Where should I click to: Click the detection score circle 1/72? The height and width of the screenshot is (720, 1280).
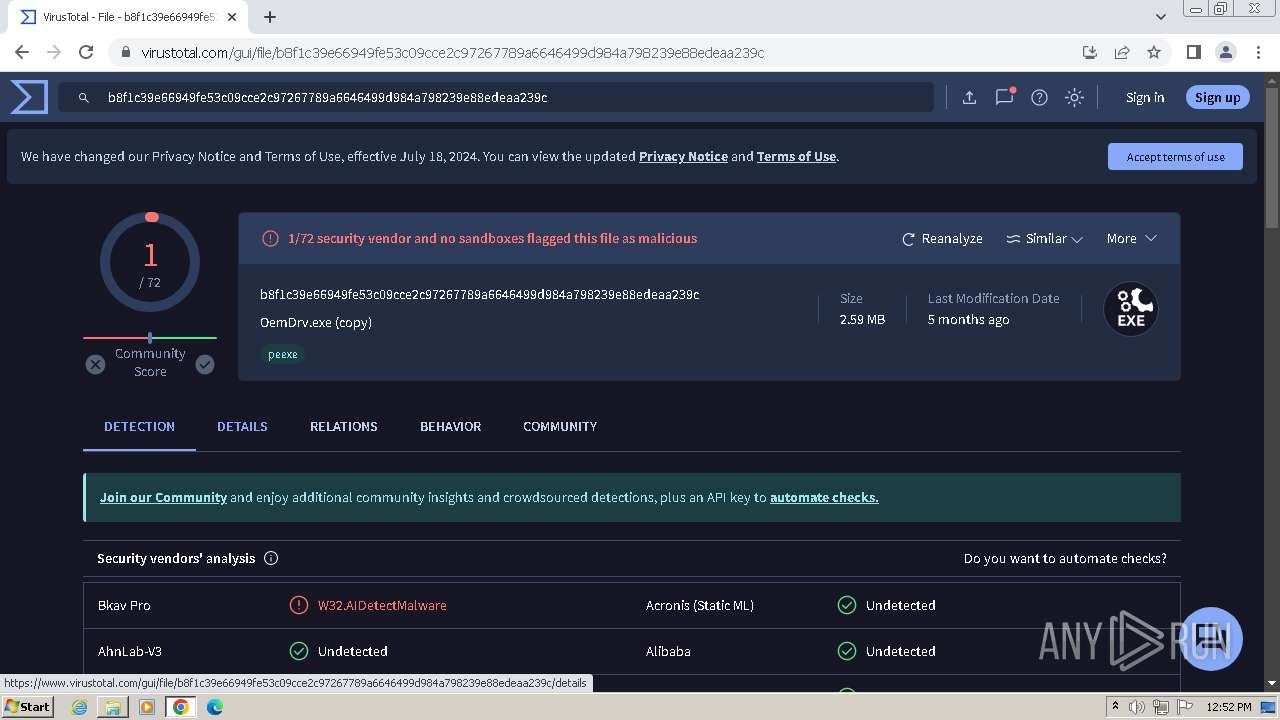150,262
